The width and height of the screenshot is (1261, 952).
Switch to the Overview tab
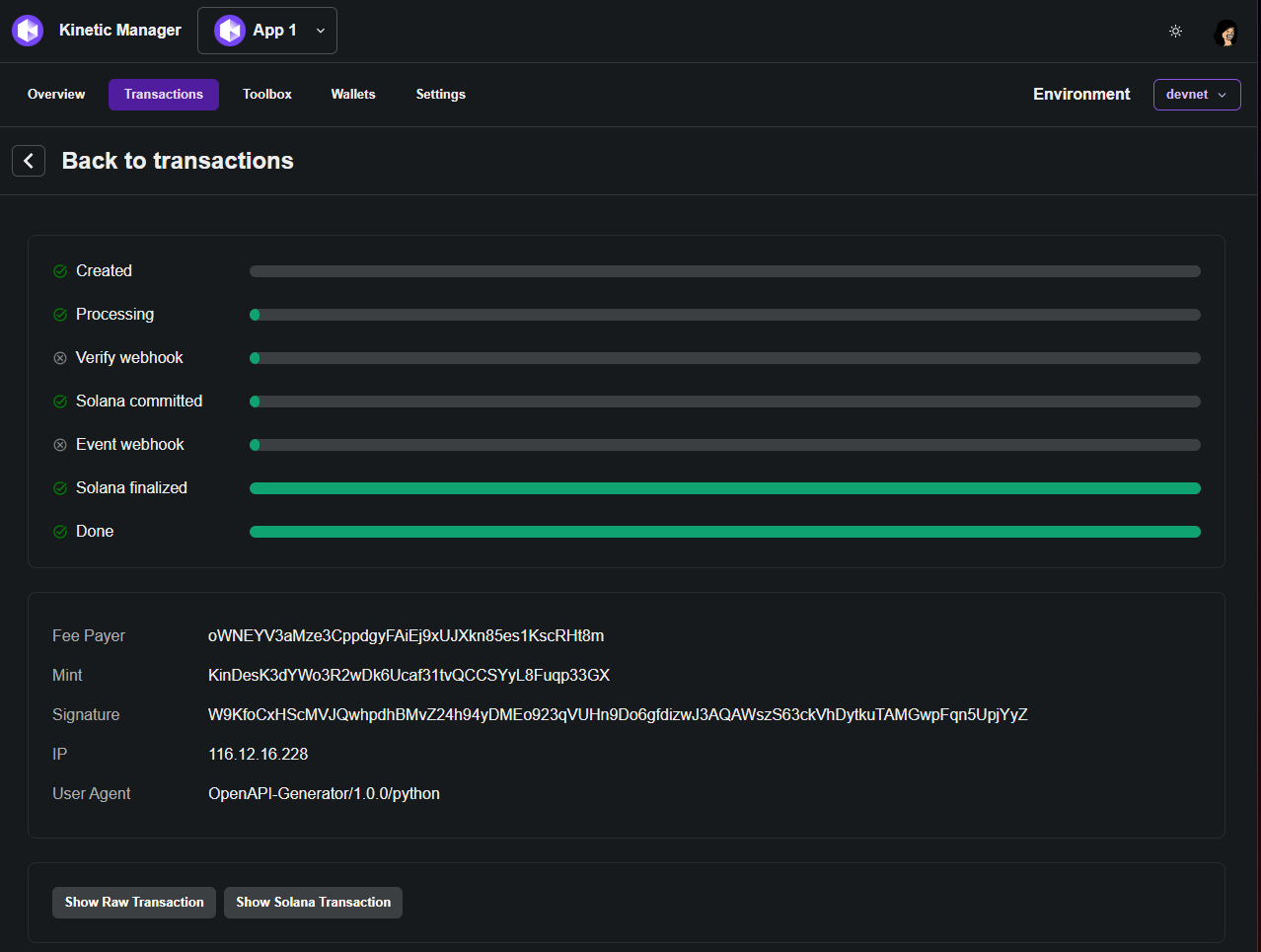(x=56, y=95)
